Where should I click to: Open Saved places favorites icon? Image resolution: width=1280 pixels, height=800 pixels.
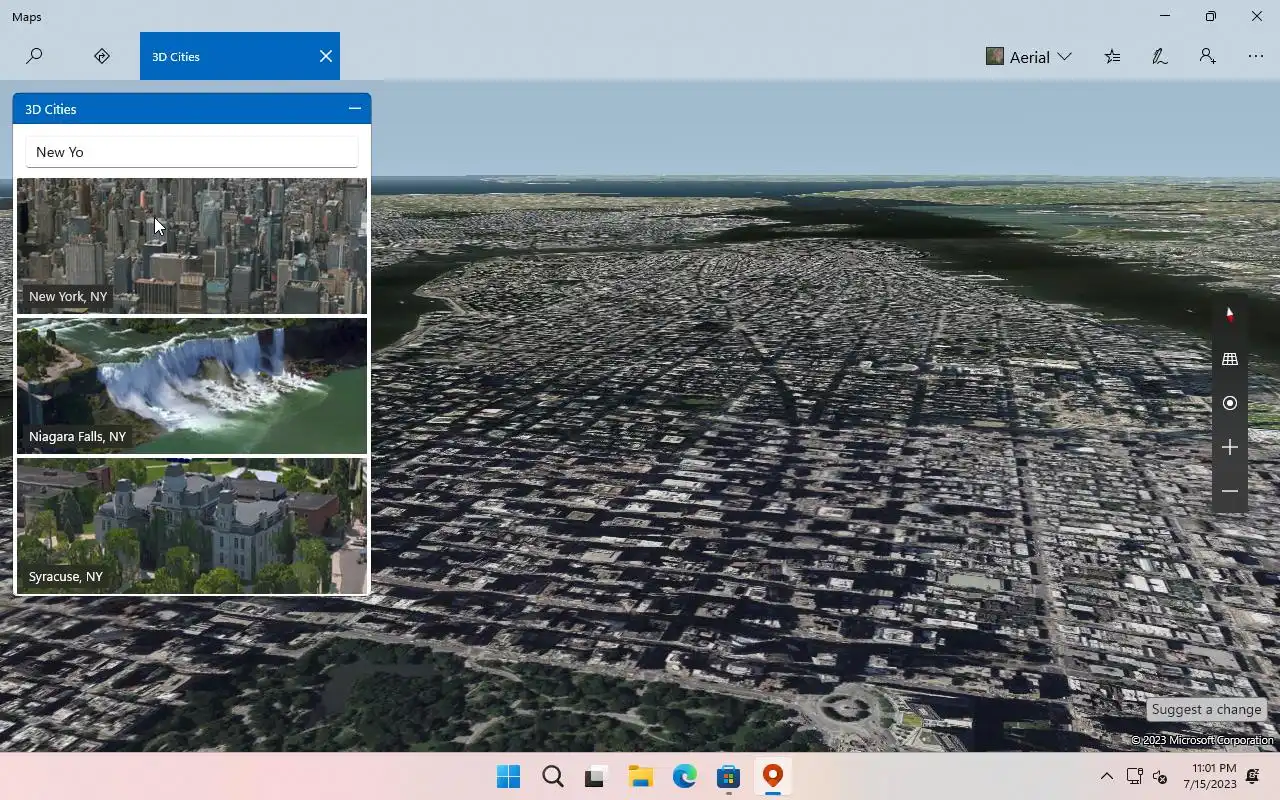tap(1112, 56)
